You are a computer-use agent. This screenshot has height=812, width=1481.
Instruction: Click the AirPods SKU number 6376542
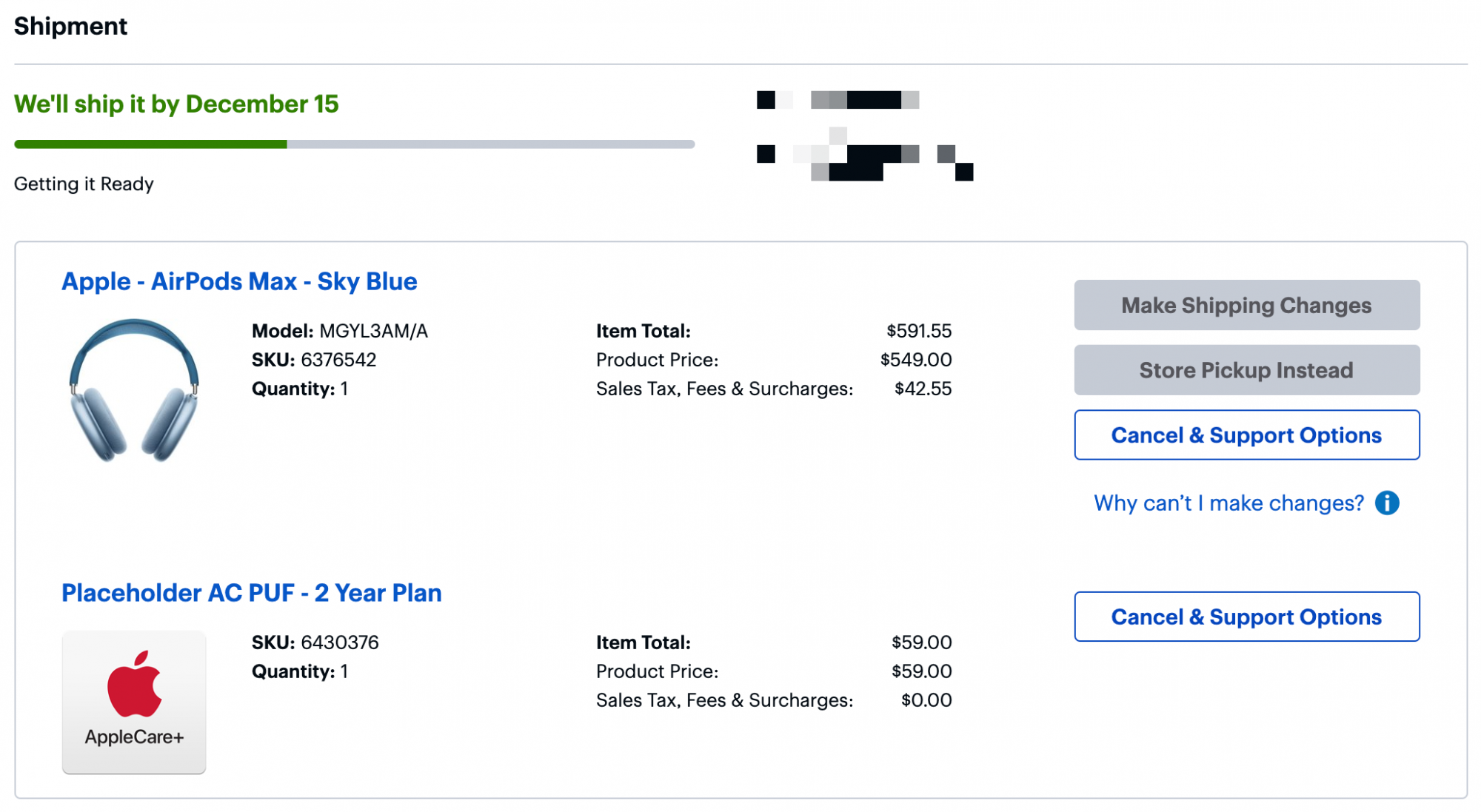[x=338, y=360]
